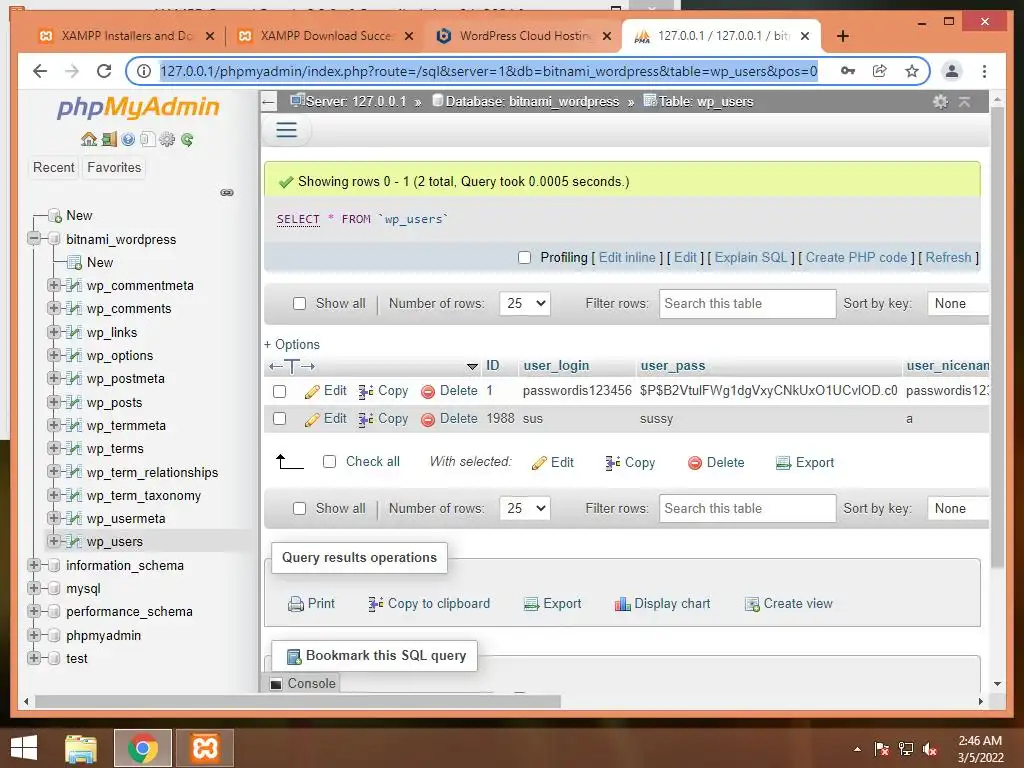Open phpMyAdmin home icon in sidebar
This screenshot has width=1024, height=768.
pyautogui.click(x=89, y=139)
